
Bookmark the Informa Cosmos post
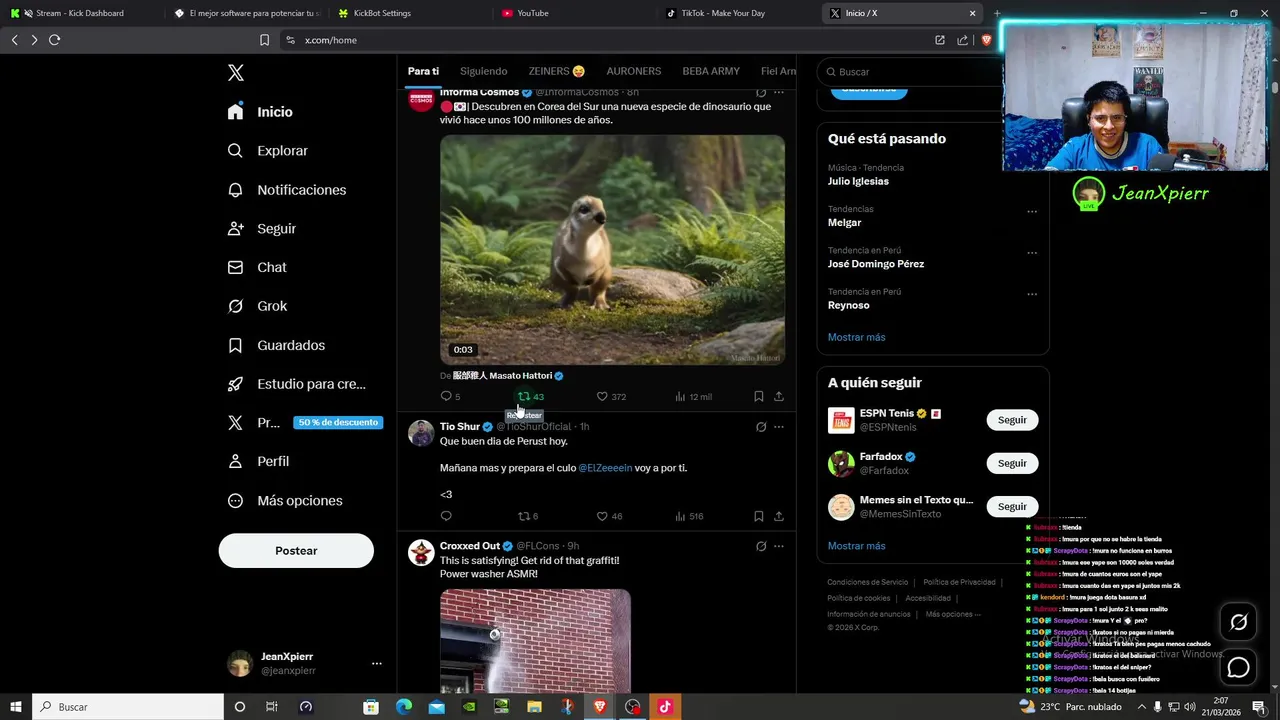759,397
